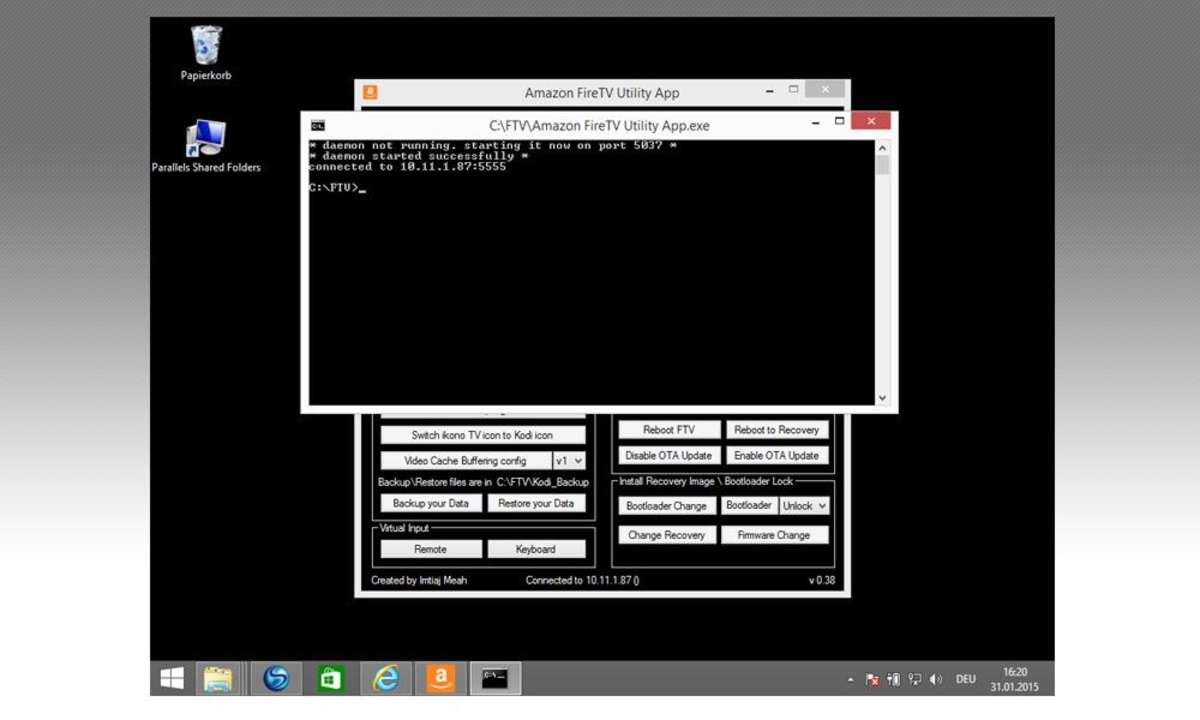
Task: Show hidden tray icons arrow
Action: tap(851, 680)
